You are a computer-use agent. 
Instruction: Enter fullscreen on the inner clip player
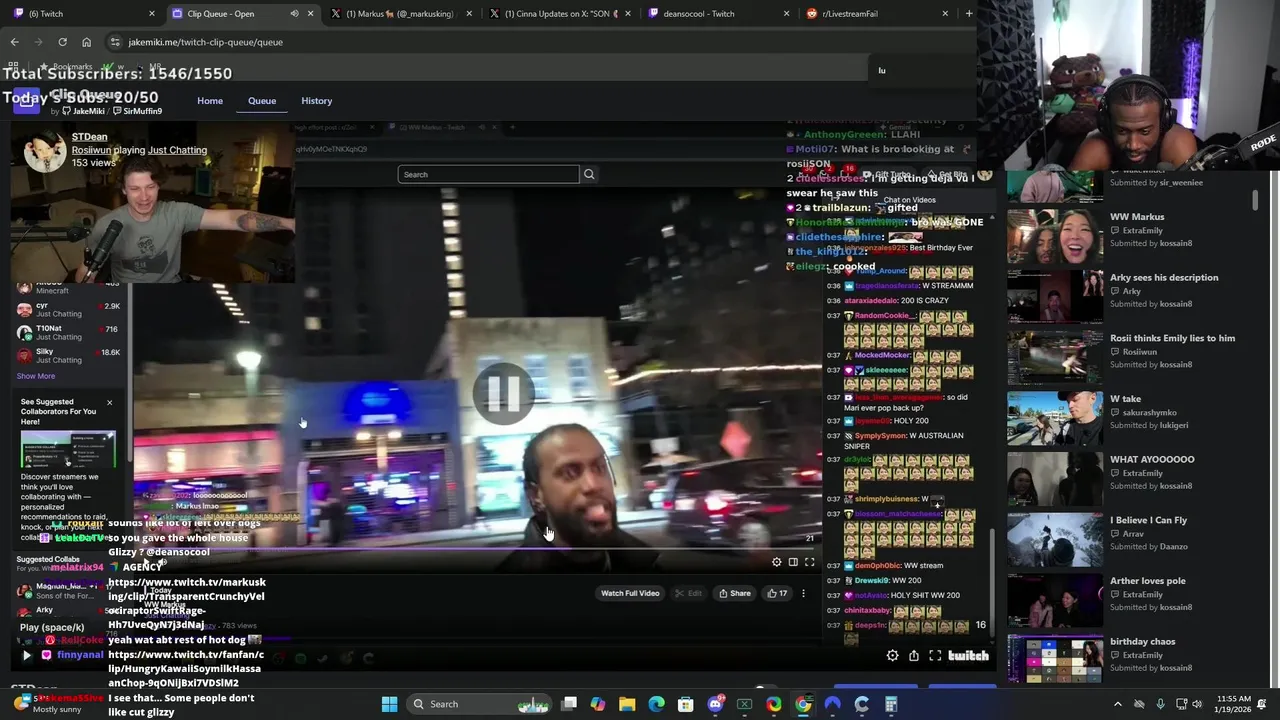point(810,562)
